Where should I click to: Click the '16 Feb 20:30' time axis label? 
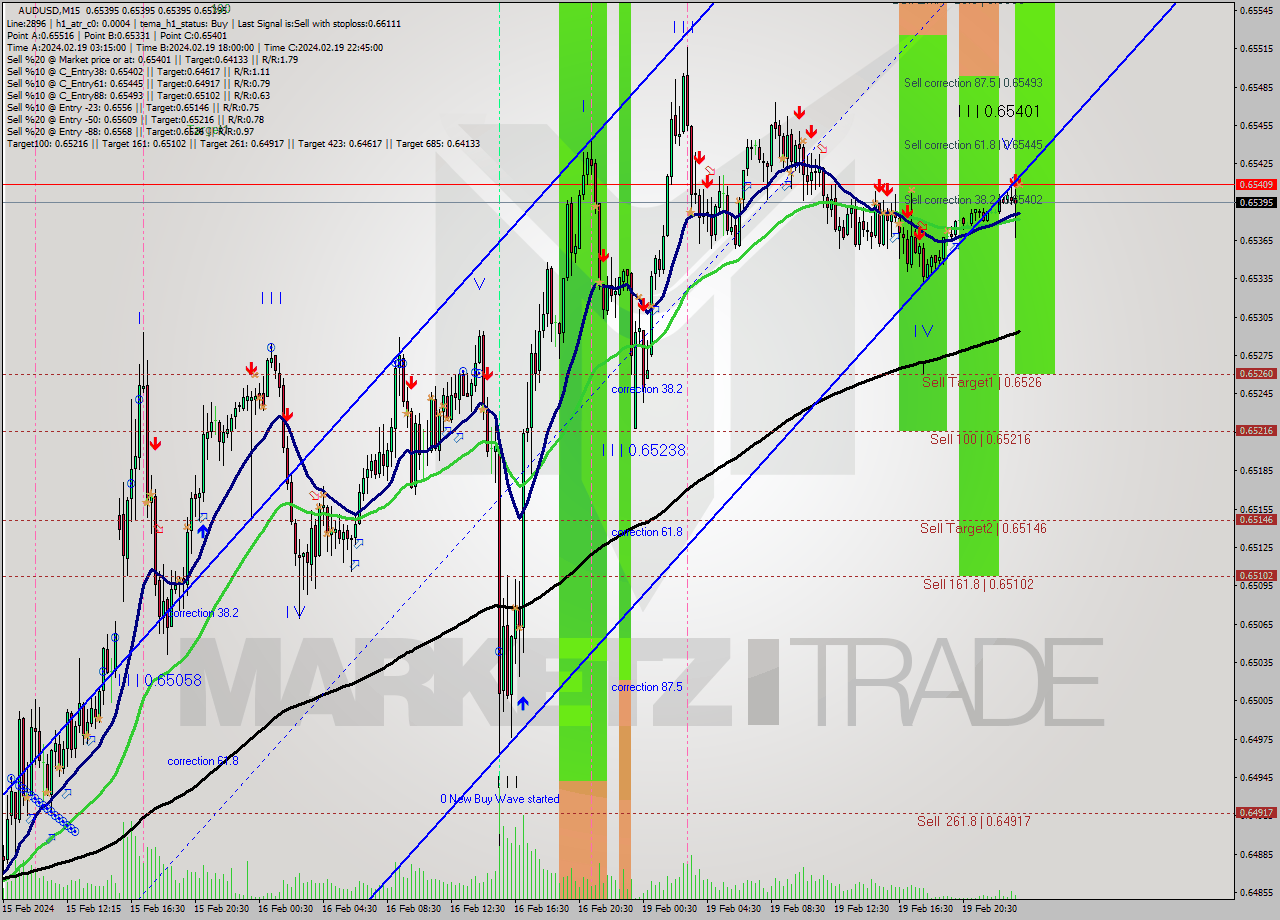(605, 909)
